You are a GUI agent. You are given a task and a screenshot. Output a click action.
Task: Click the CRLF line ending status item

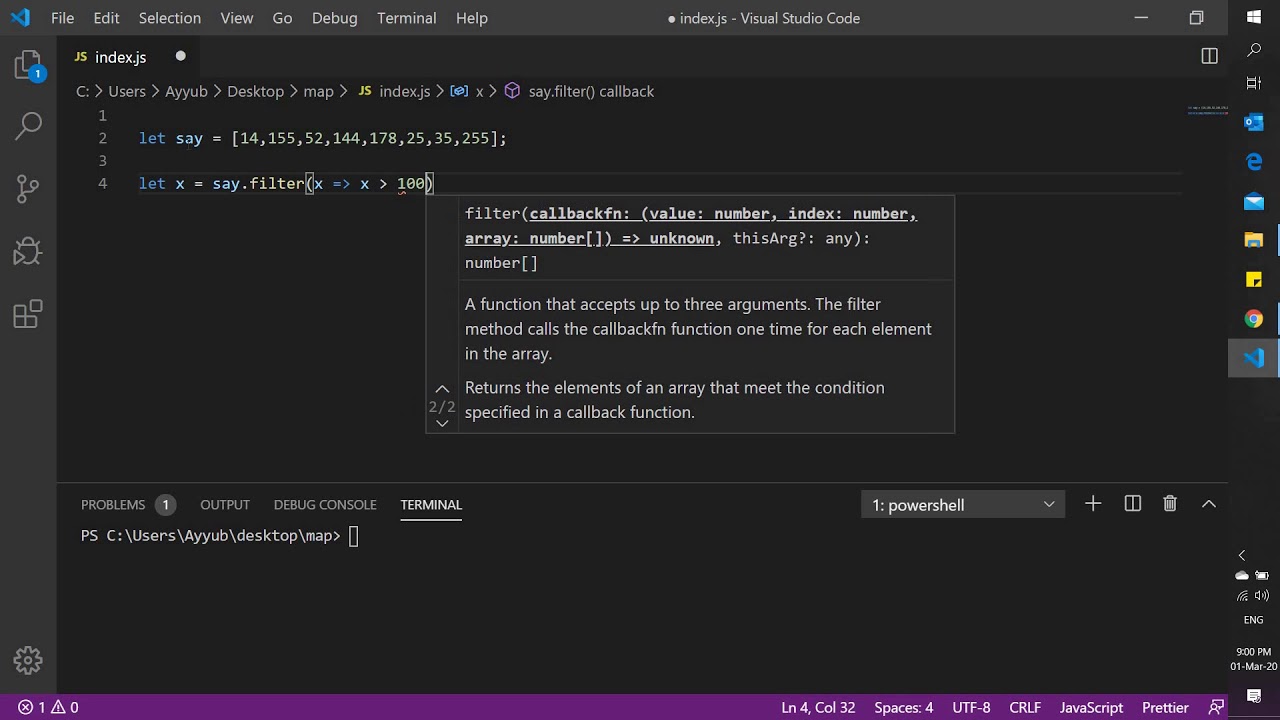1025,707
